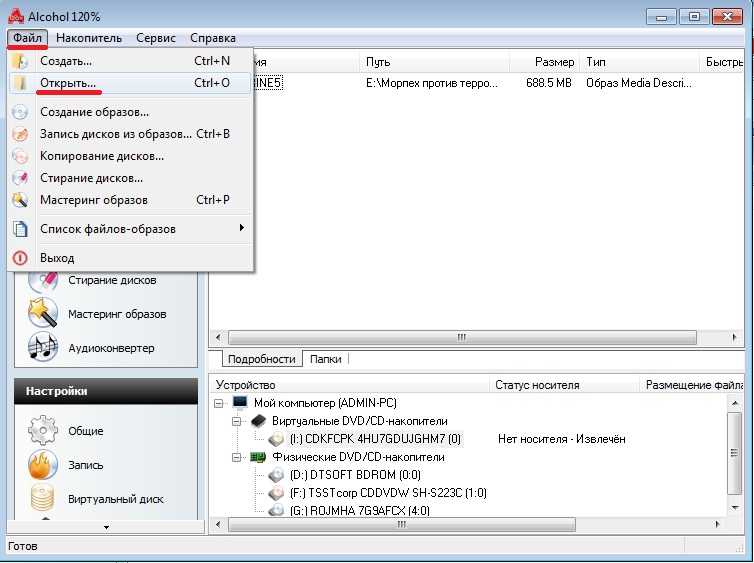Image resolution: width=754 pixels, height=563 pixels.
Task: Click the Настройки section header
Action: [106, 391]
